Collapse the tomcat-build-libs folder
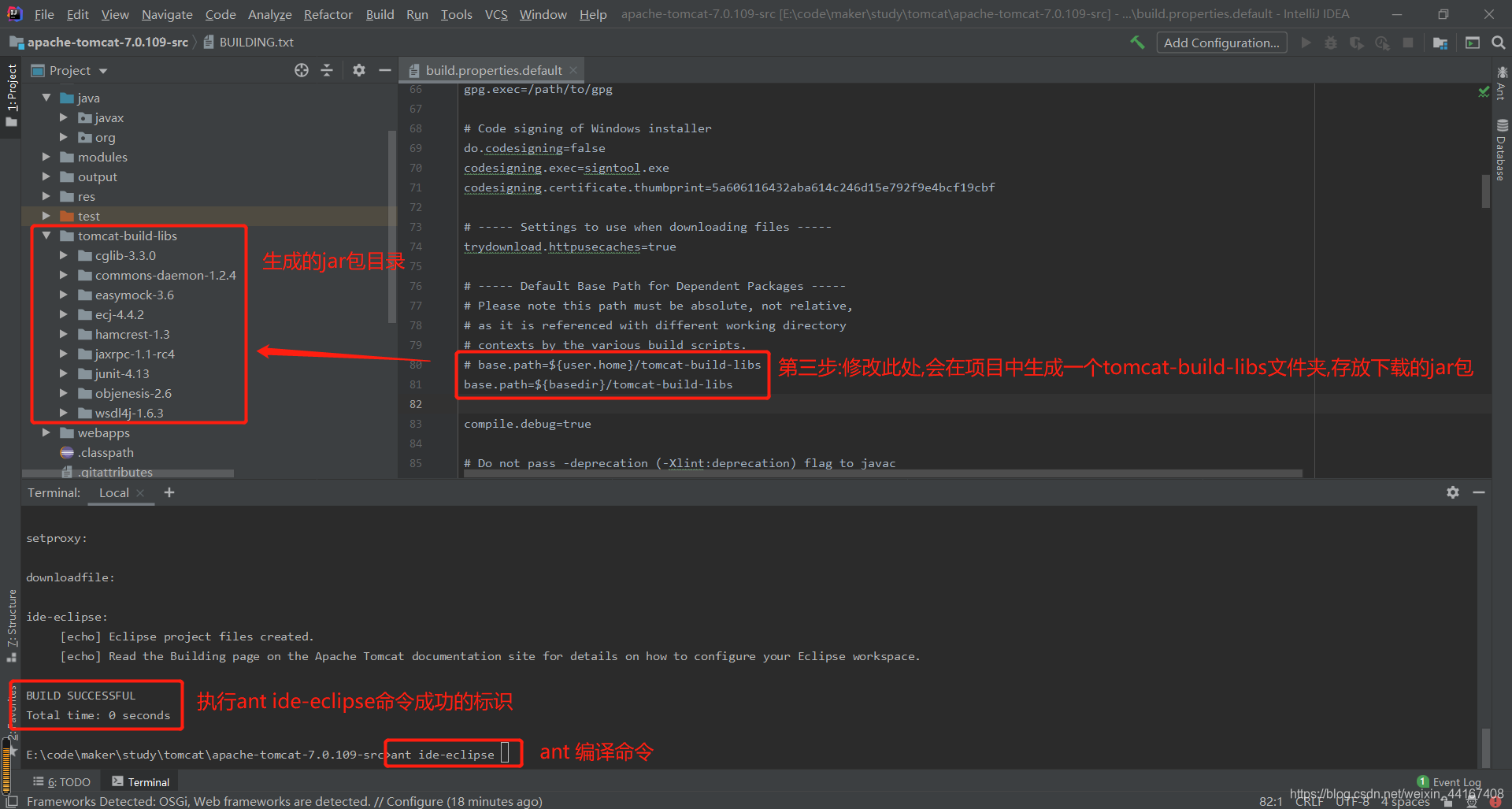The width and height of the screenshot is (1512, 809). coord(46,236)
